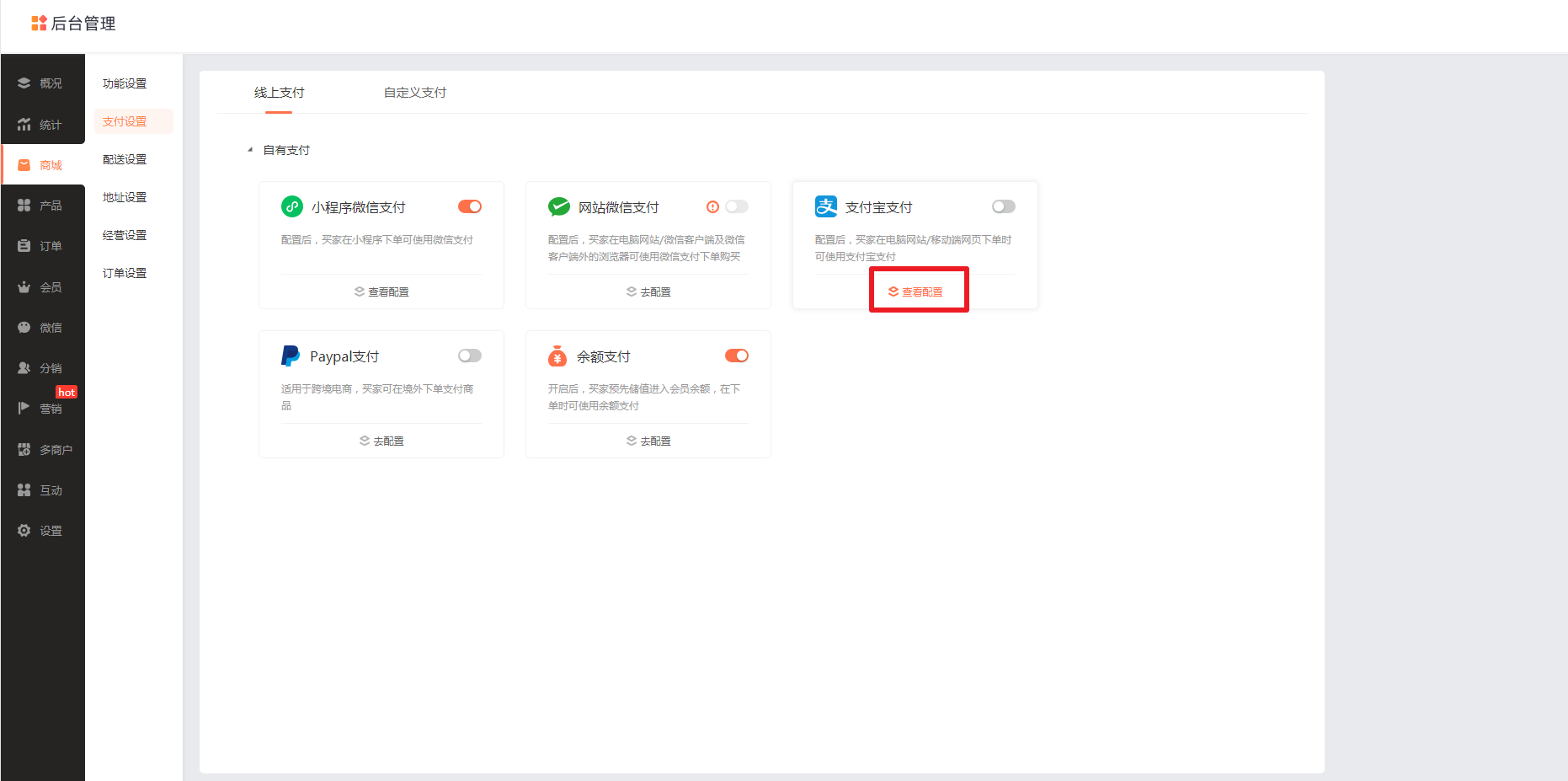
Task: Click 查看配置 under 小程序微信支付
Action: pos(381,292)
